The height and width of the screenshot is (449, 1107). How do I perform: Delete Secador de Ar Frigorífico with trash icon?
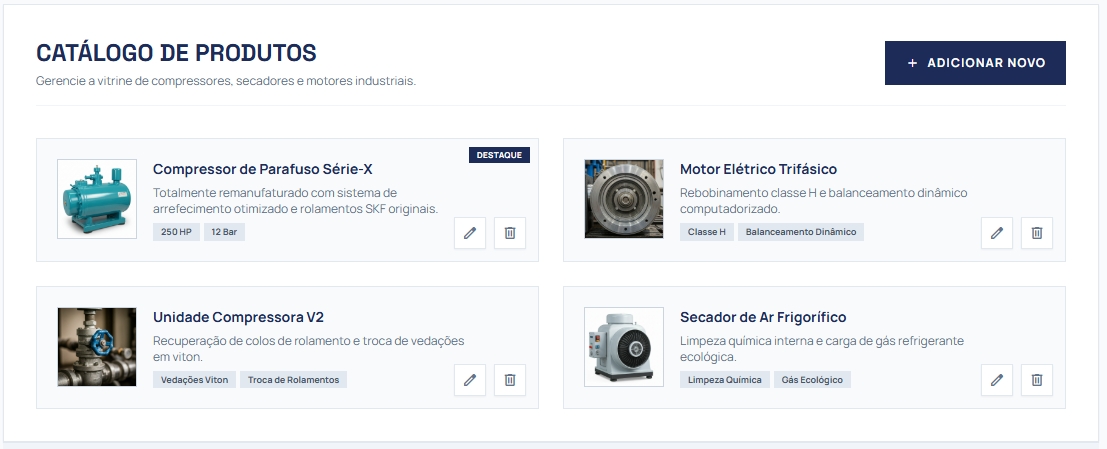click(1036, 380)
